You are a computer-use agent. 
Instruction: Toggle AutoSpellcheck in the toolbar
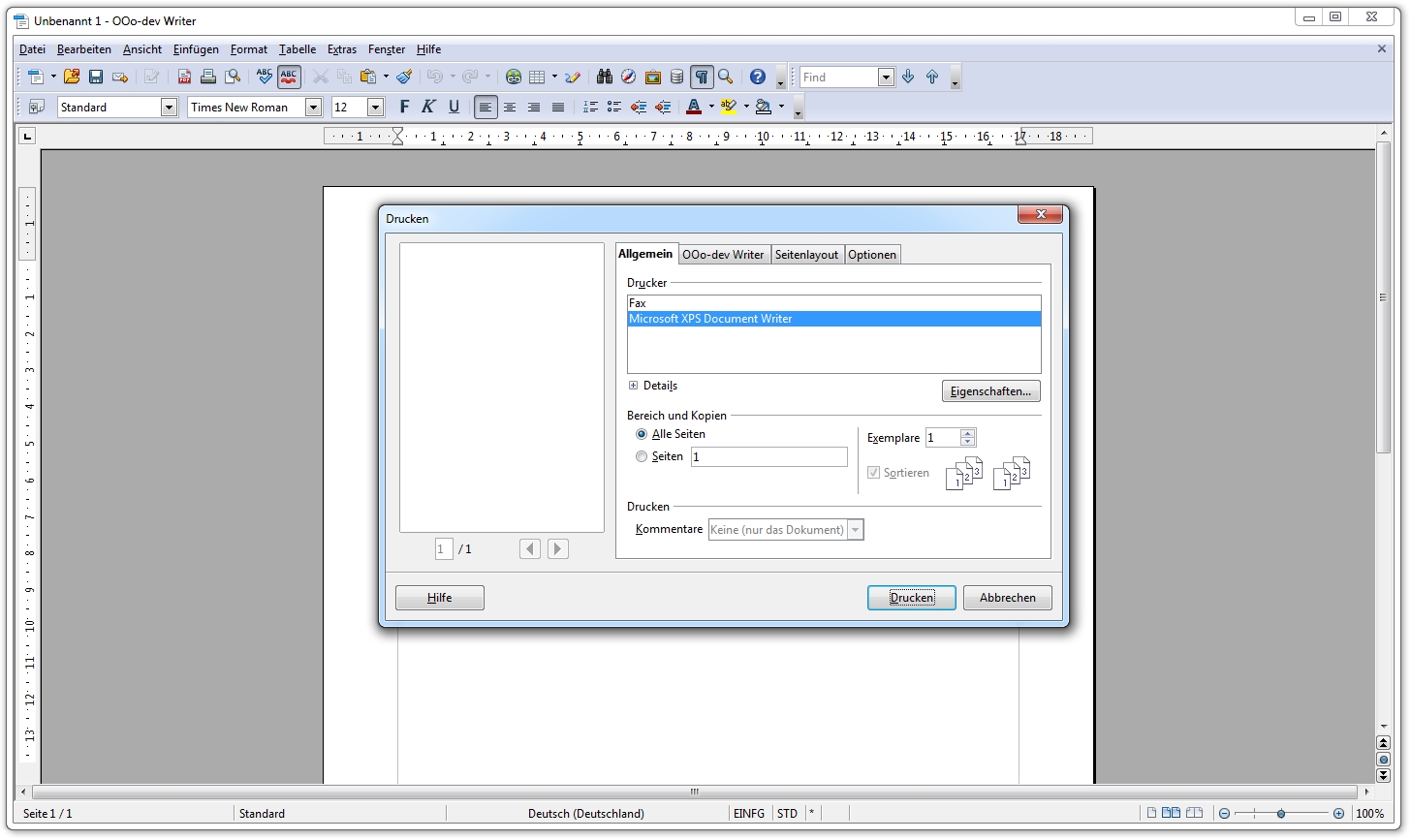pos(288,77)
